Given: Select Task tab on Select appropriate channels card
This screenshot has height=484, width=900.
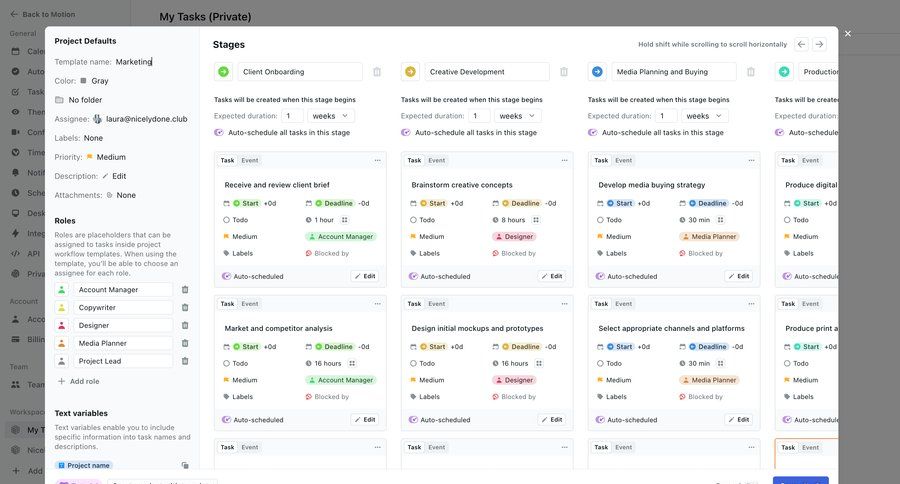Looking at the screenshot, I should click(x=601, y=304).
